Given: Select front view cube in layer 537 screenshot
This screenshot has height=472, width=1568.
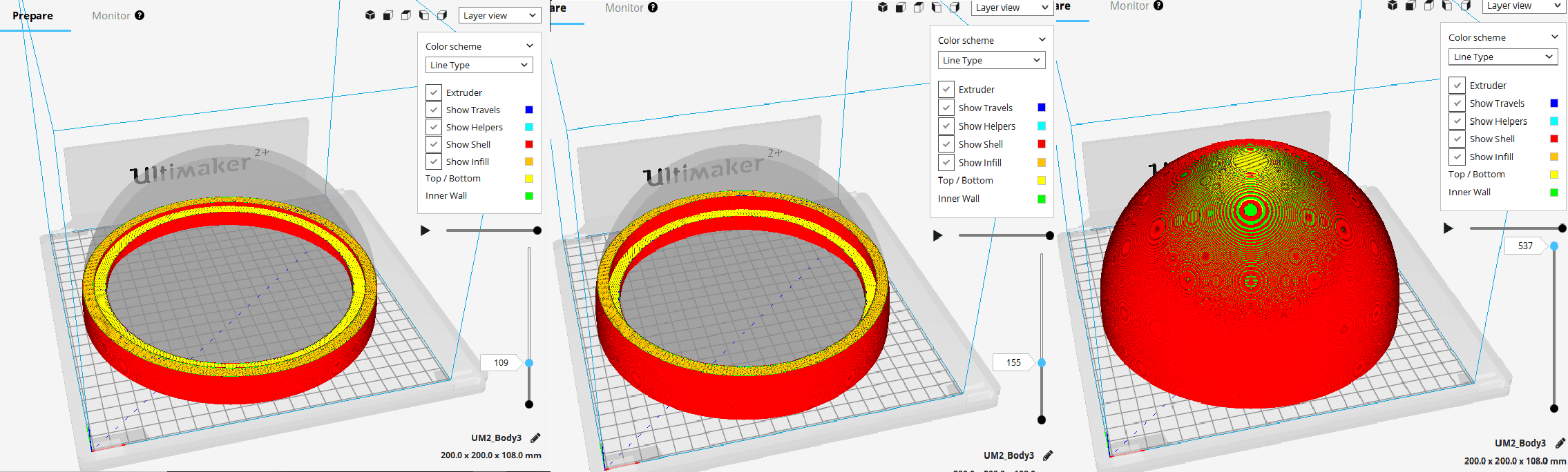Looking at the screenshot, I should [x=1411, y=6].
